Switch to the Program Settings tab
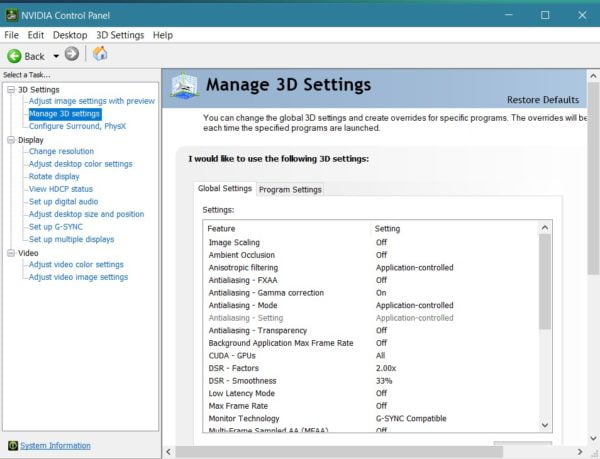This screenshot has height=459, width=600. pos(290,189)
